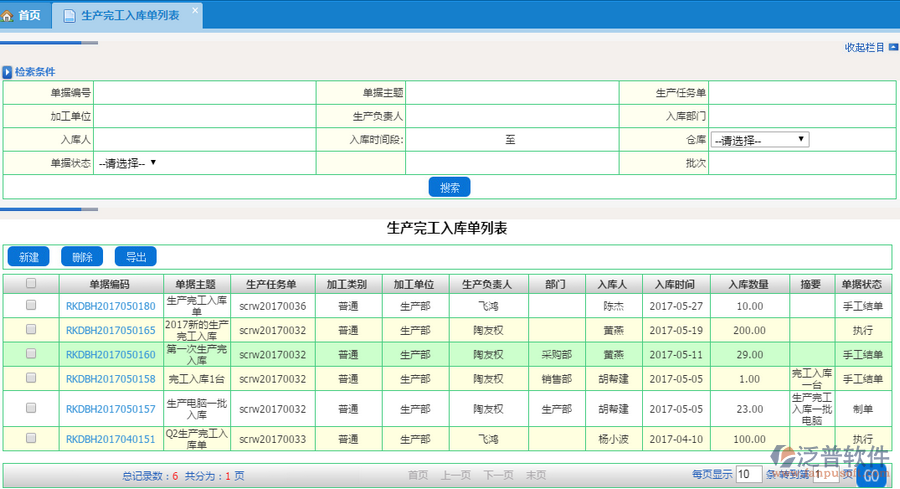Tick the checkbox for RKDBH2017040151
Image resolution: width=900 pixels, height=489 pixels.
[x=31, y=438]
